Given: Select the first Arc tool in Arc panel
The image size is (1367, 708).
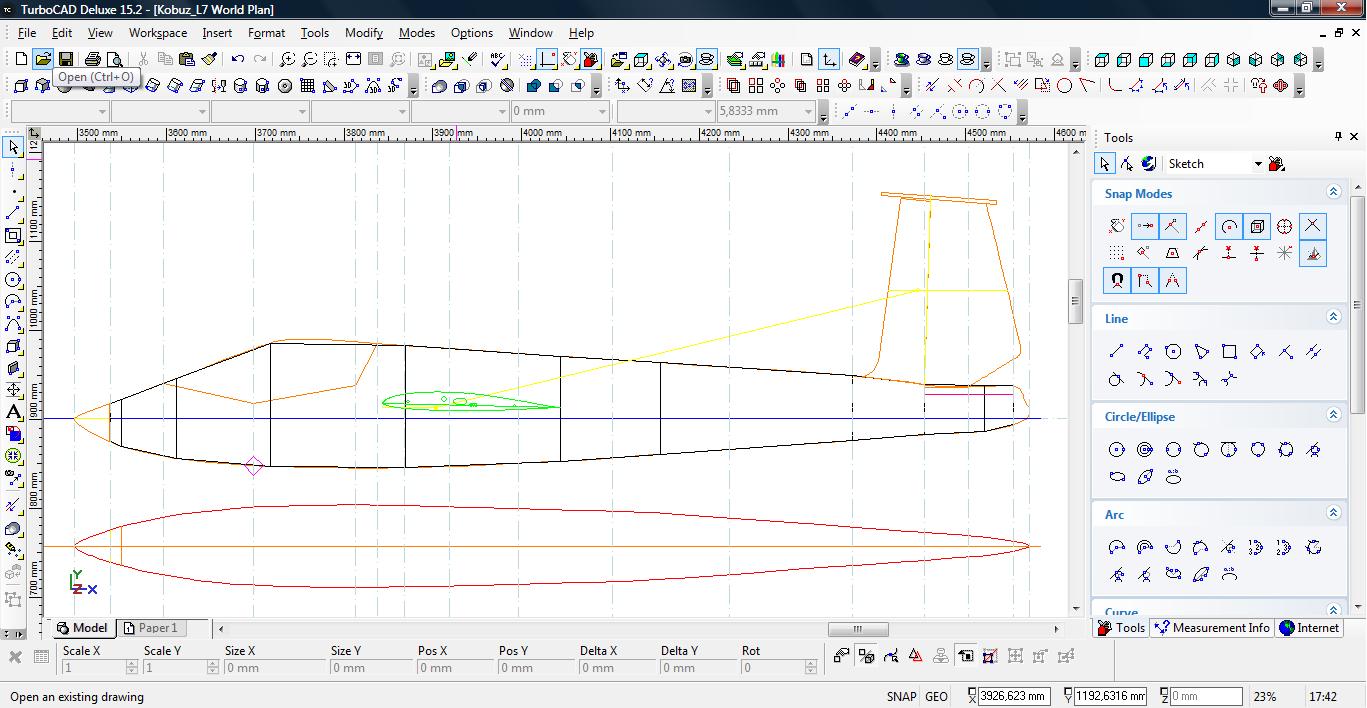Looking at the screenshot, I should pyautogui.click(x=1117, y=547).
